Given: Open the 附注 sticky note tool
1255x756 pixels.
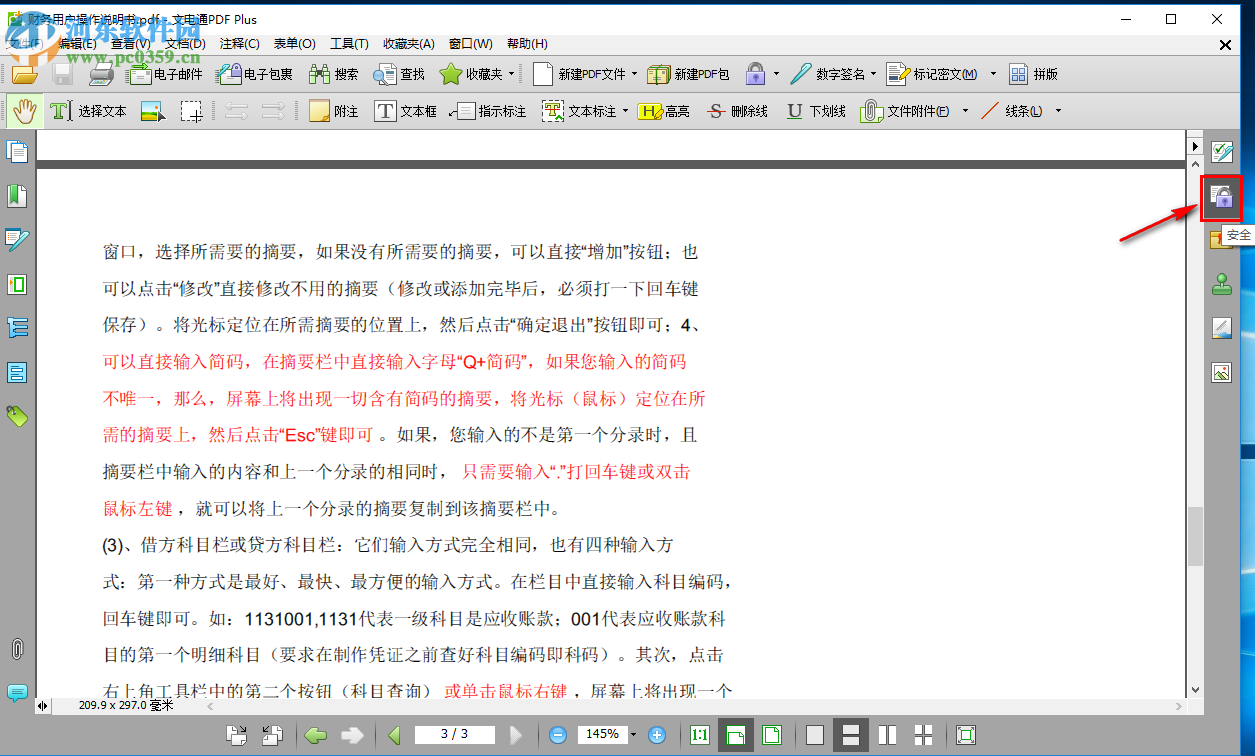Looking at the screenshot, I should pos(333,111).
